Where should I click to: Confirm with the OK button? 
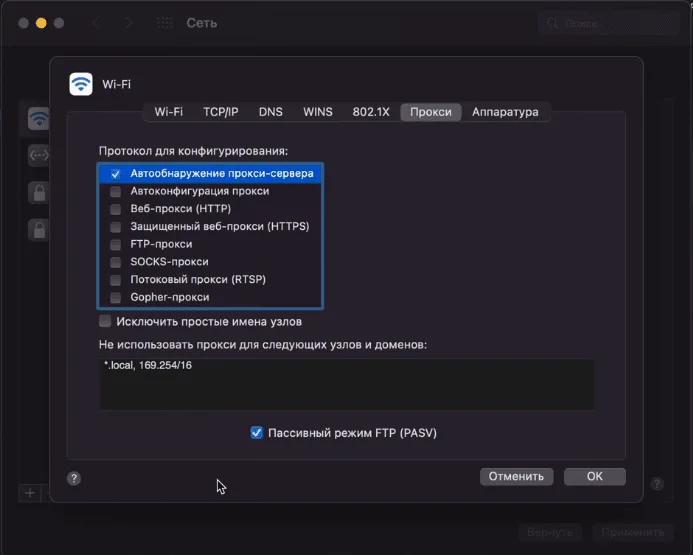point(594,476)
